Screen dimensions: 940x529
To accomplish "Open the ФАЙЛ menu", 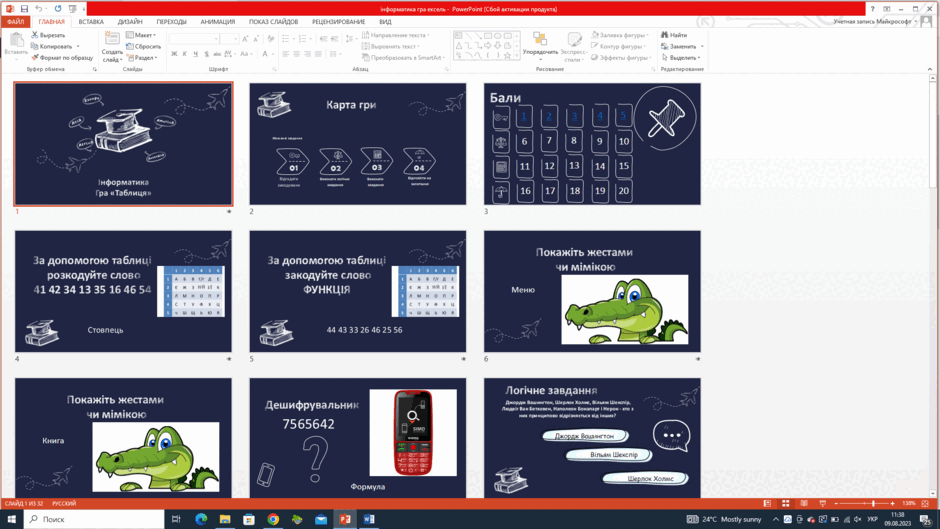I will [16, 22].
